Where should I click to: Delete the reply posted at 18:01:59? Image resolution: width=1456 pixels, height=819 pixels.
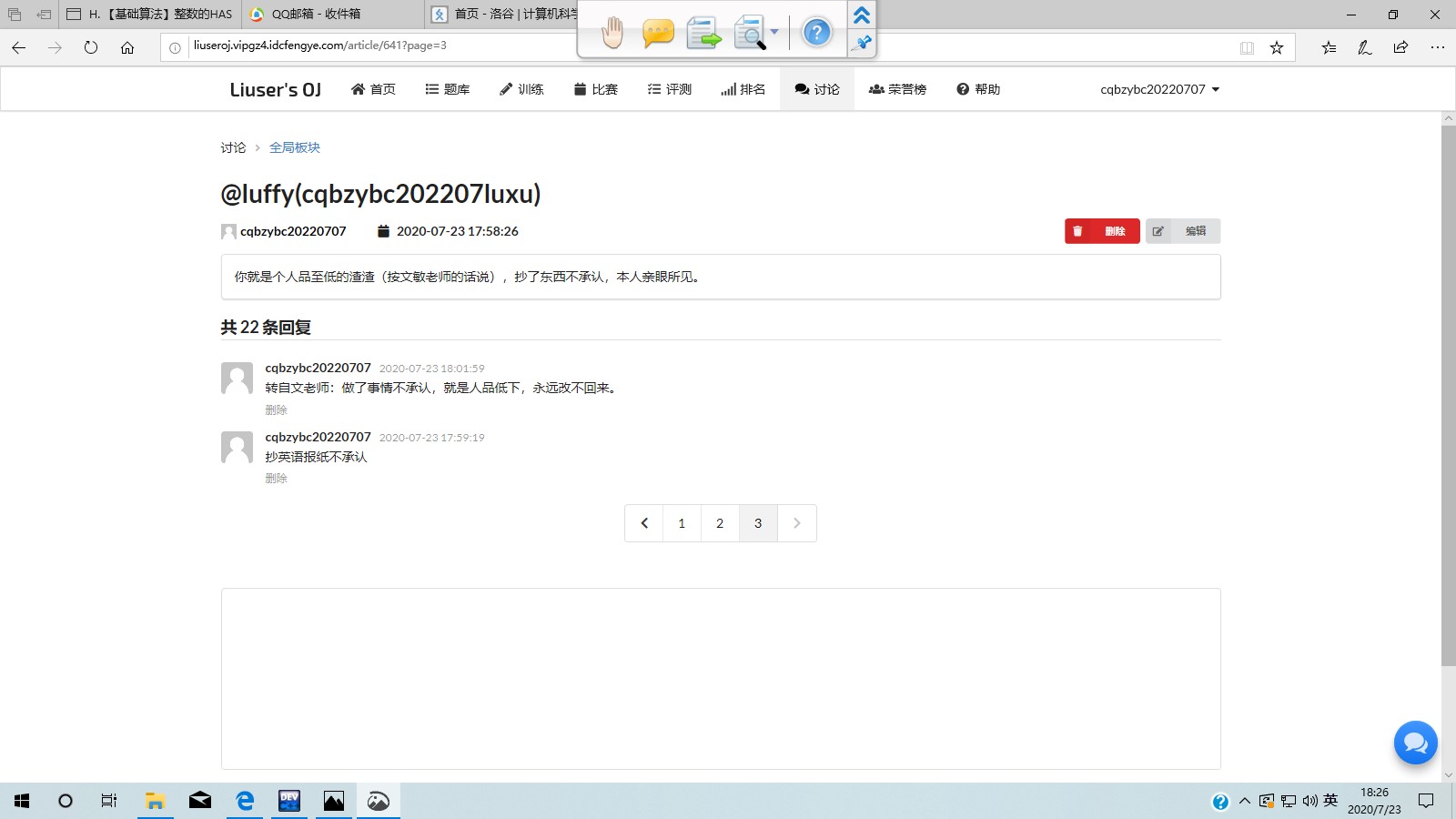[276, 410]
